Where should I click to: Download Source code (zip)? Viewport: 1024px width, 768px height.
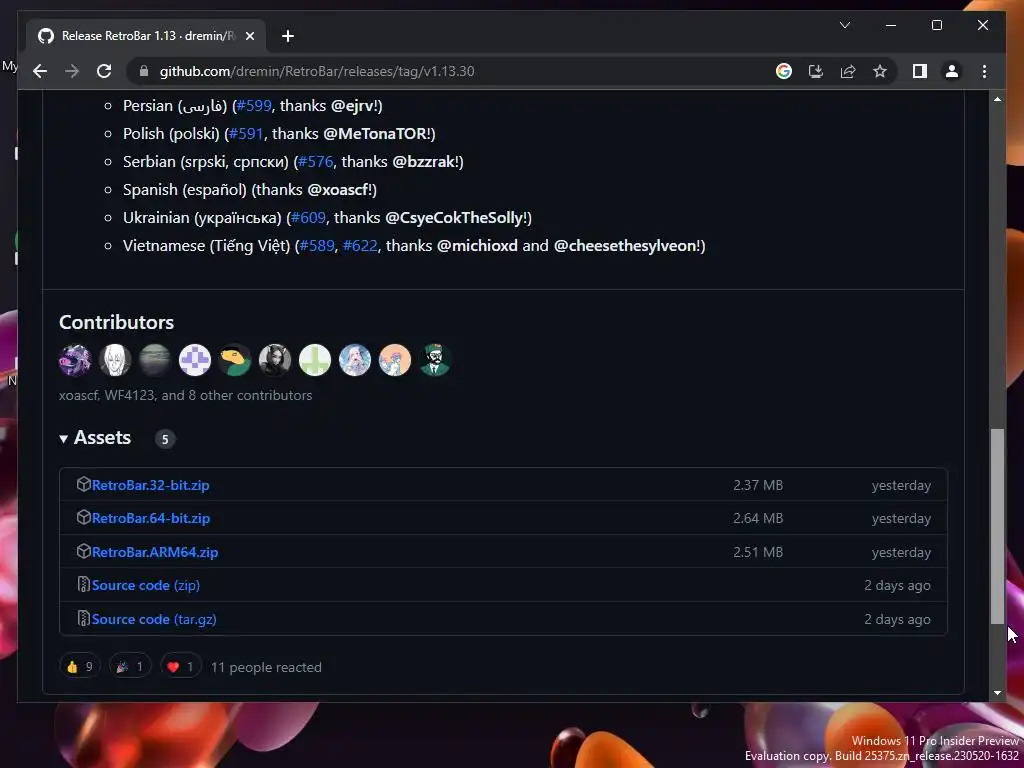coord(146,585)
